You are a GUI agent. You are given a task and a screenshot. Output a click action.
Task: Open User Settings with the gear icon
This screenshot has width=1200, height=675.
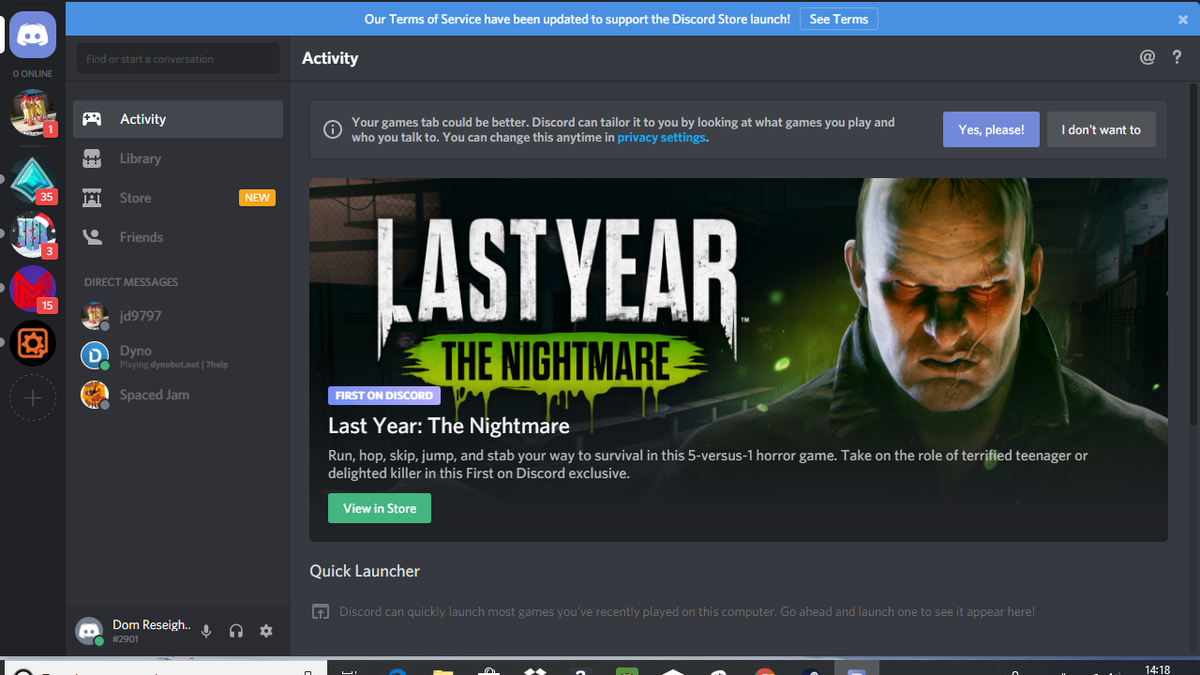pos(265,630)
